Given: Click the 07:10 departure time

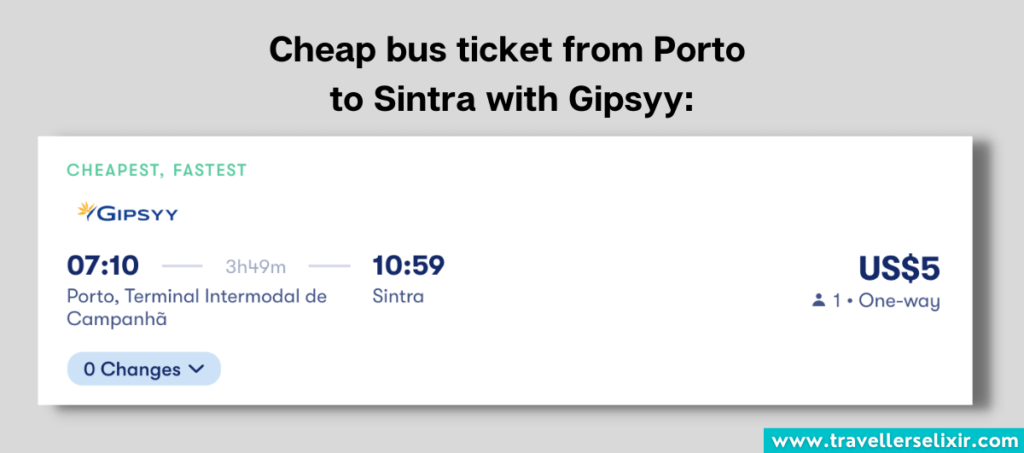Looking at the screenshot, I should [103, 266].
